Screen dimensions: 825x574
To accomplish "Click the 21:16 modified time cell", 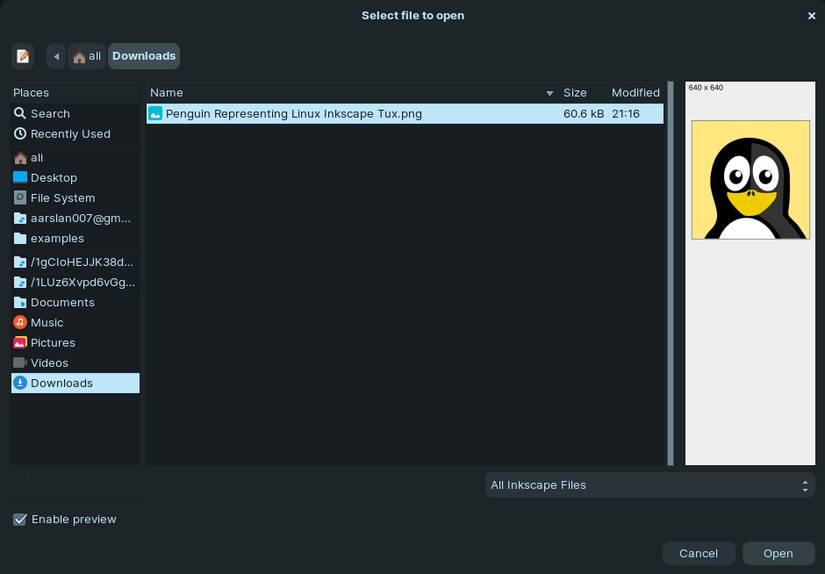I will (x=626, y=114).
